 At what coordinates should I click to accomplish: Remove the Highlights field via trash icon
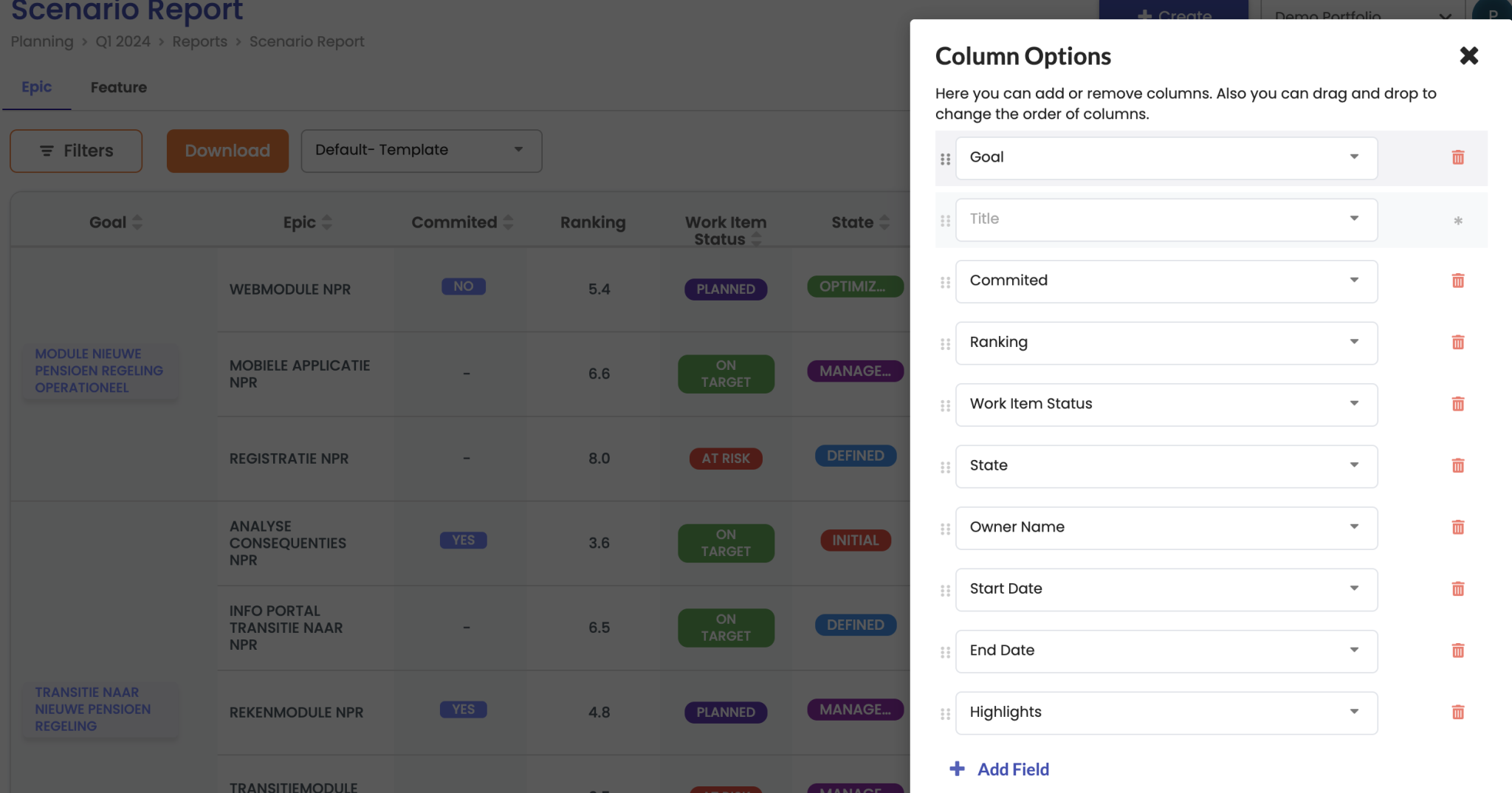(x=1458, y=712)
